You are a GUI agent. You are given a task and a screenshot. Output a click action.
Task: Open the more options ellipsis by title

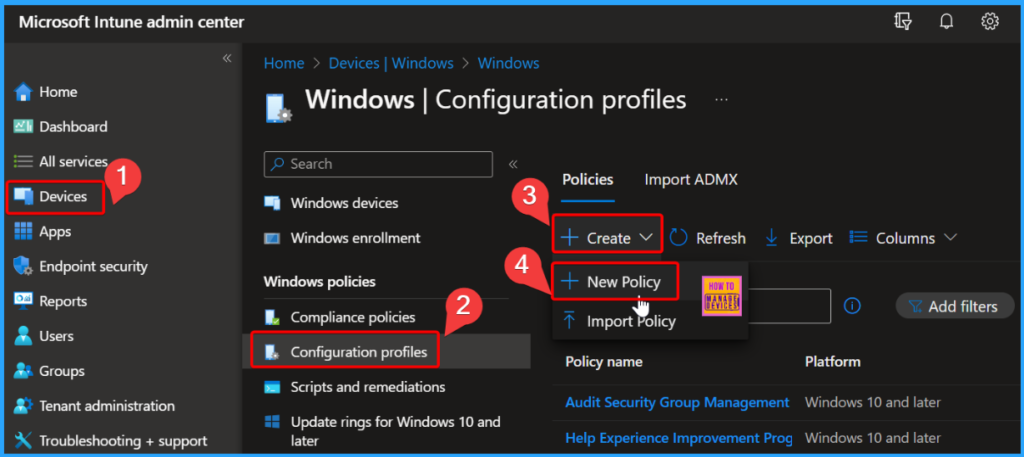tap(722, 100)
